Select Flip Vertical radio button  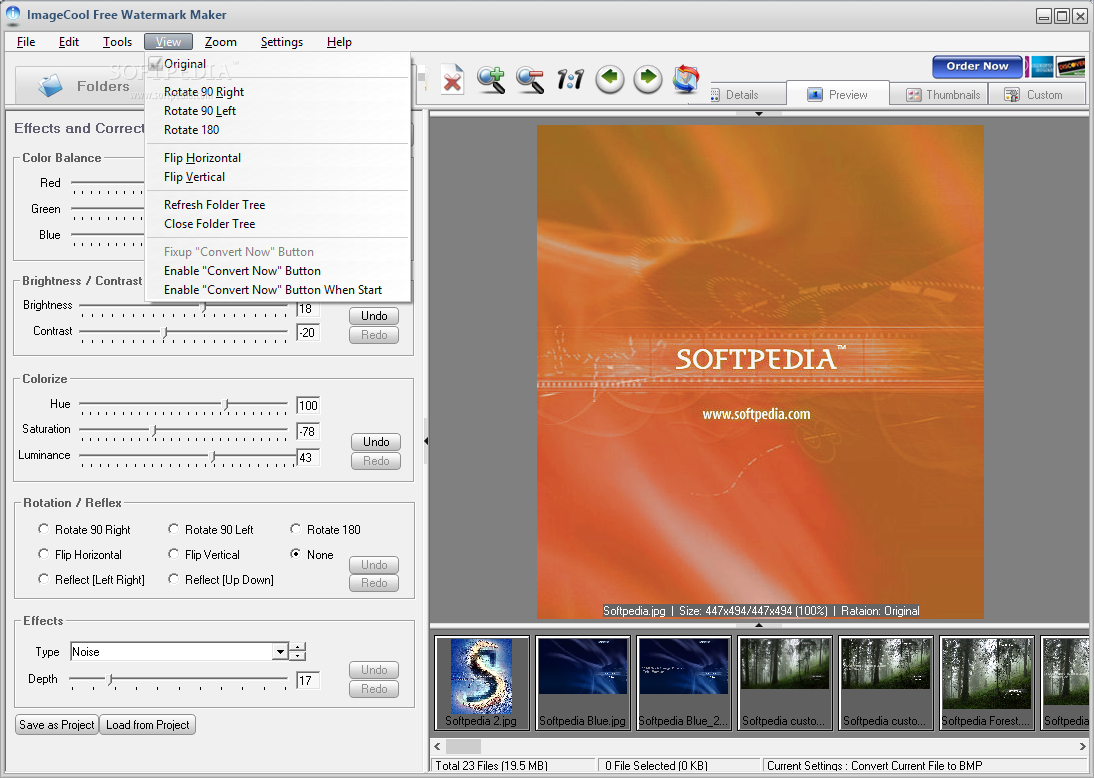[173, 554]
